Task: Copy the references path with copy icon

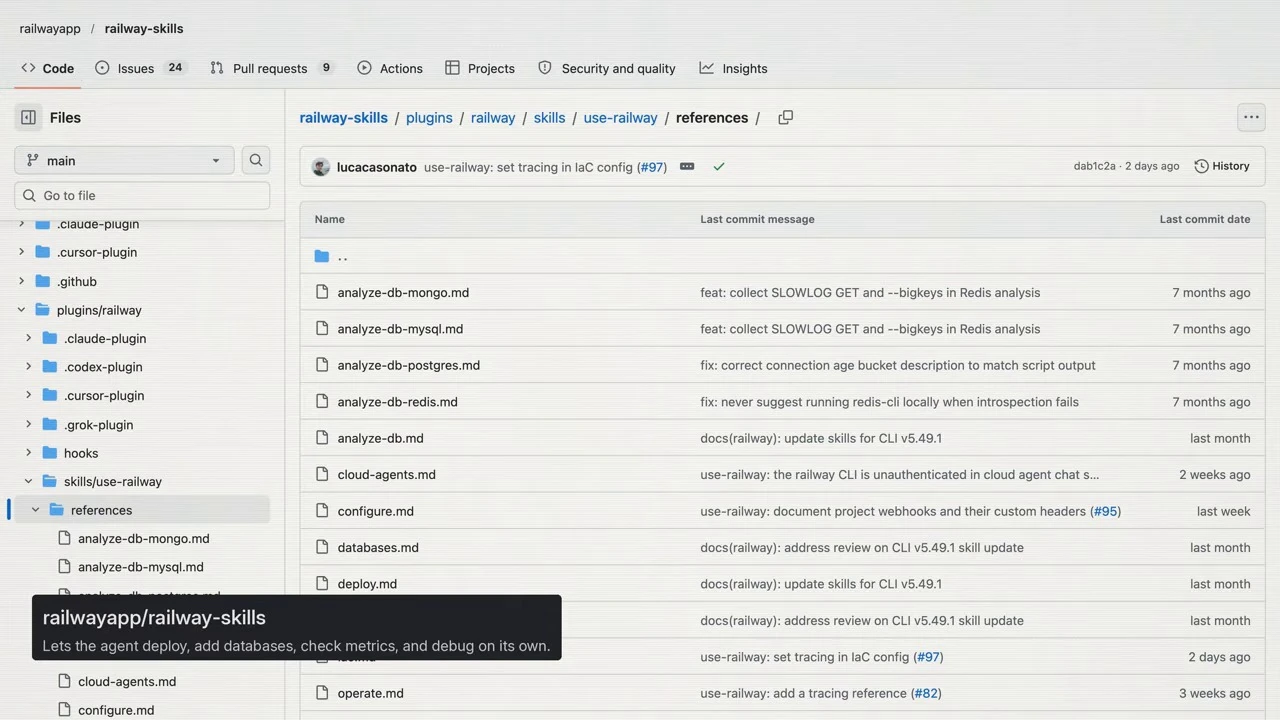Action: point(786,117)
